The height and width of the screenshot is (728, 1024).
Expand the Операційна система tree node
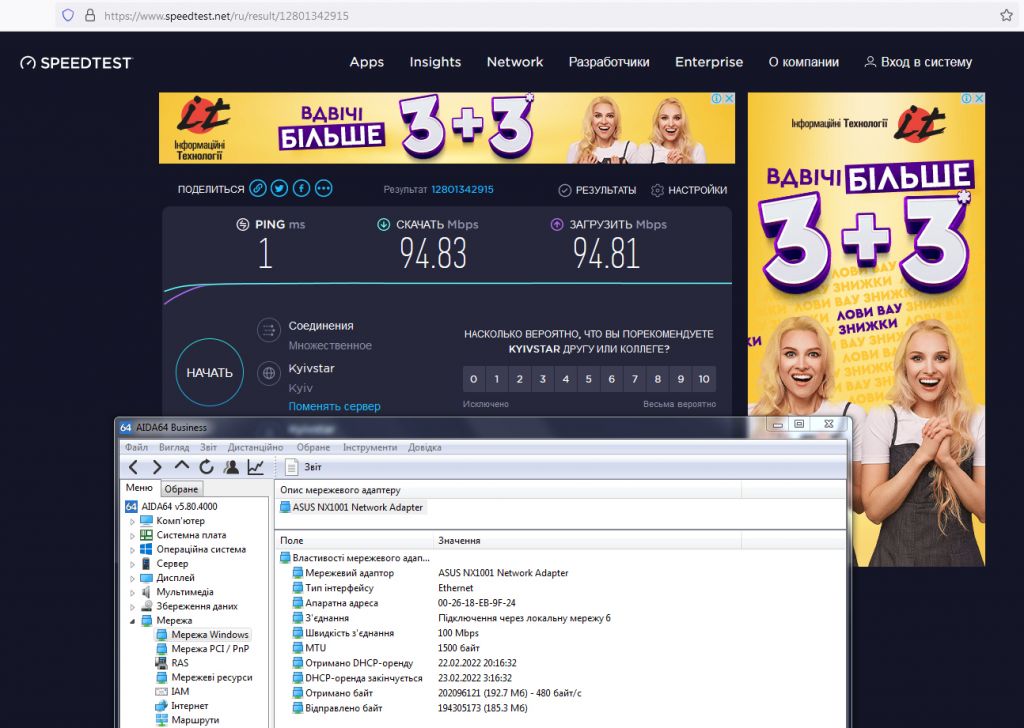pyautogui.click(x=132, y=550)
